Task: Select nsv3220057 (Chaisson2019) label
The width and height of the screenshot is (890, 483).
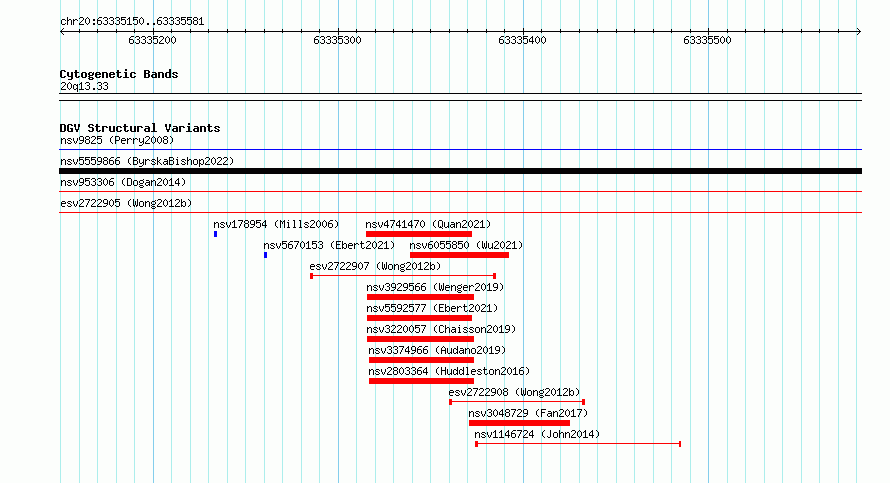Action: point(441,329)
